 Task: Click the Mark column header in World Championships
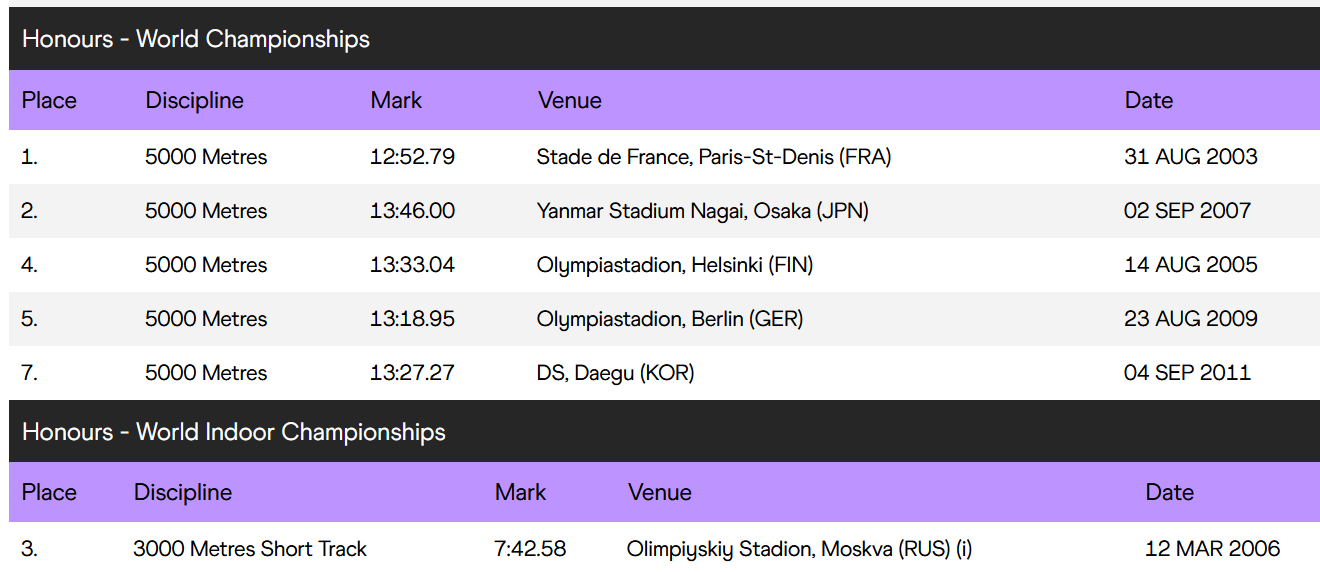[396, 100]
